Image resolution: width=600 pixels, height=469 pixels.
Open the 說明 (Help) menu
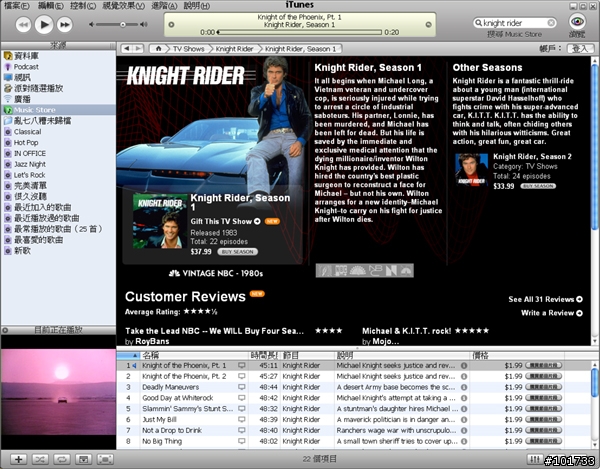tap(197, 6)
